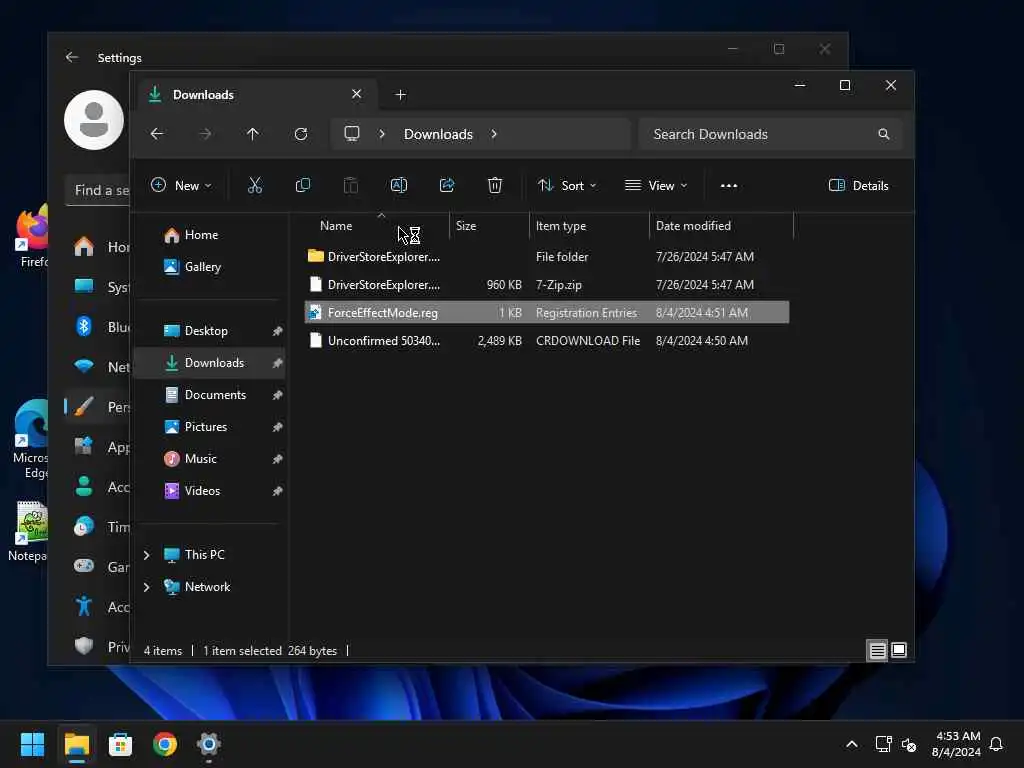Open Videos in navigation pane
This screenshot has width=1024, height=768.
pos(210,491)
